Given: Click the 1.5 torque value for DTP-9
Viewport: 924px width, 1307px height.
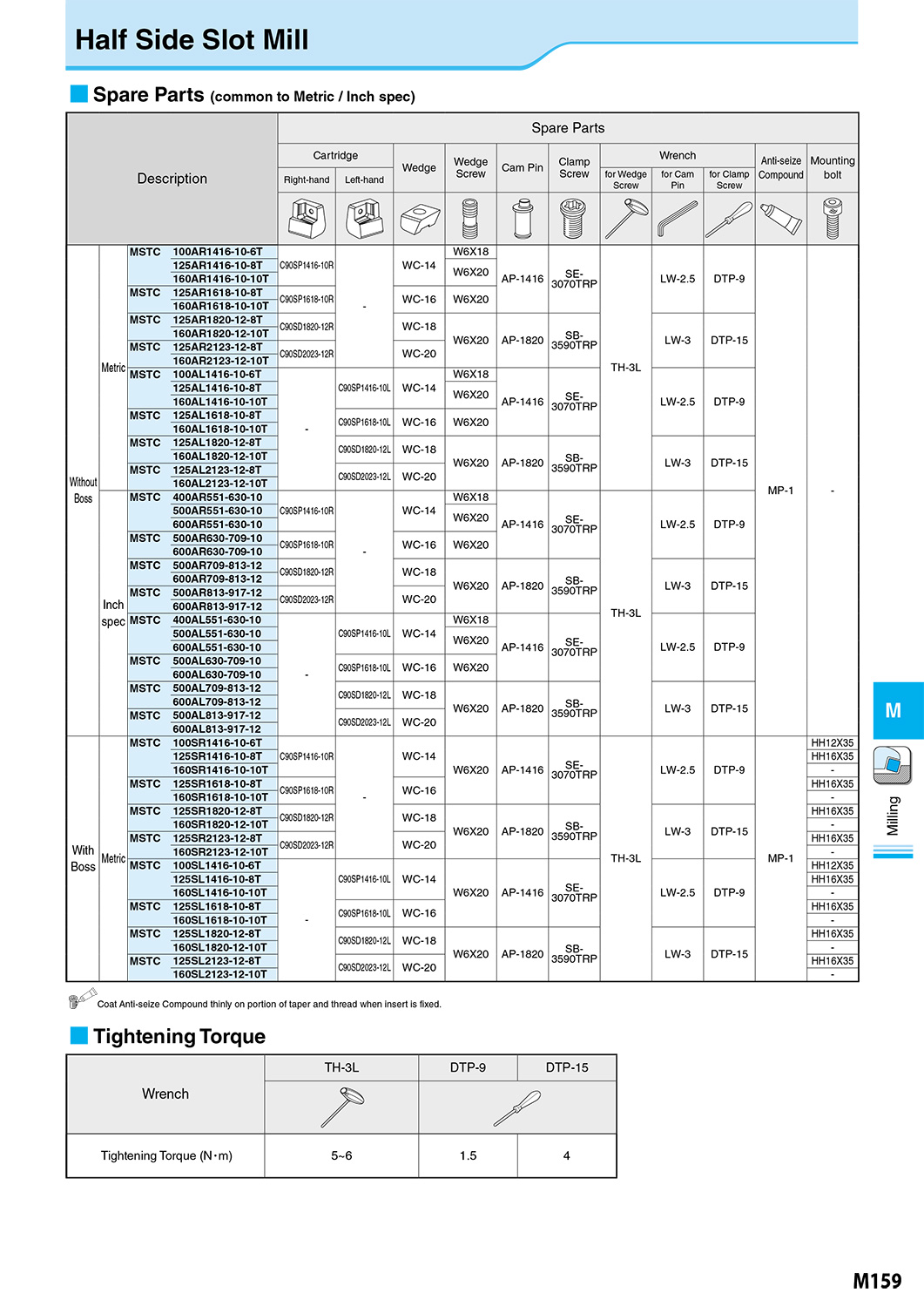Looking at the screenshot, I should pyautogui.click(x=468, y=1155).
